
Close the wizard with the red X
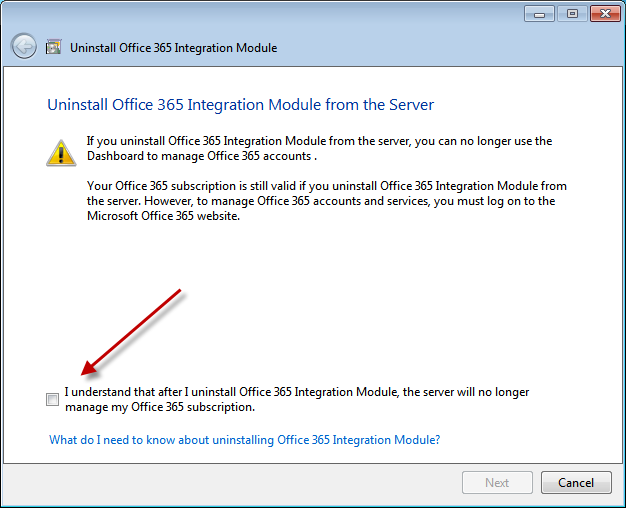pos(604,13)
